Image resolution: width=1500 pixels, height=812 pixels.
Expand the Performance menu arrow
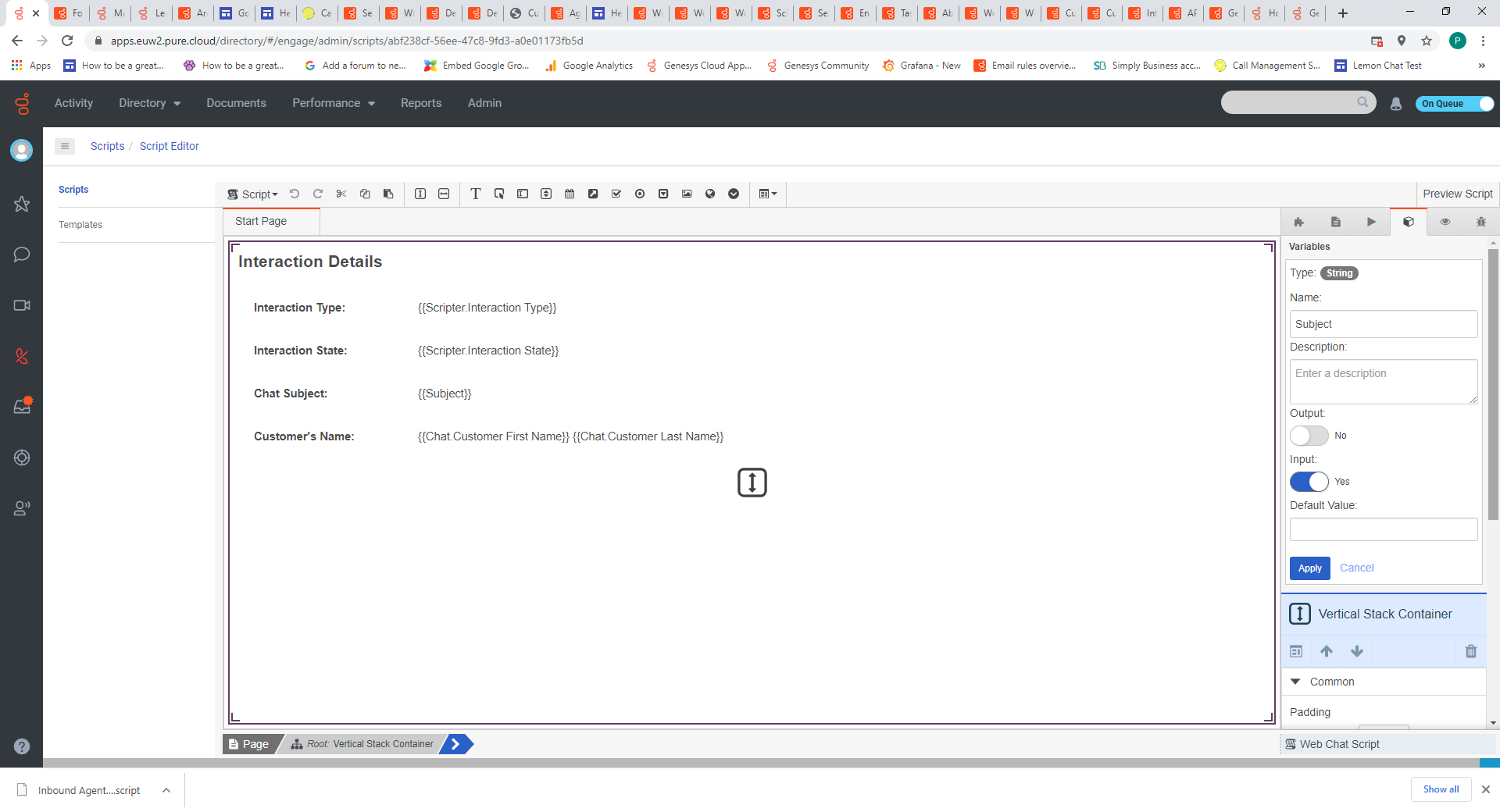(x=372, y=104)
